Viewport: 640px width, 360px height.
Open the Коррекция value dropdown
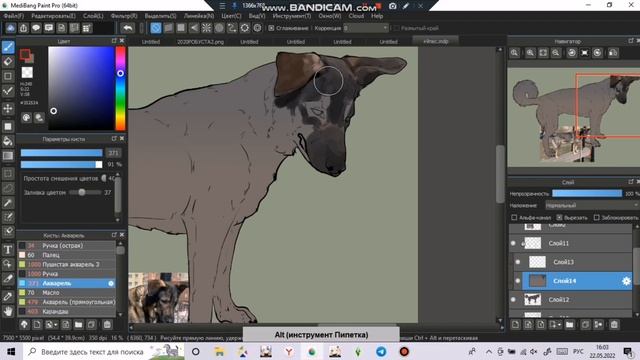[366, 28]
